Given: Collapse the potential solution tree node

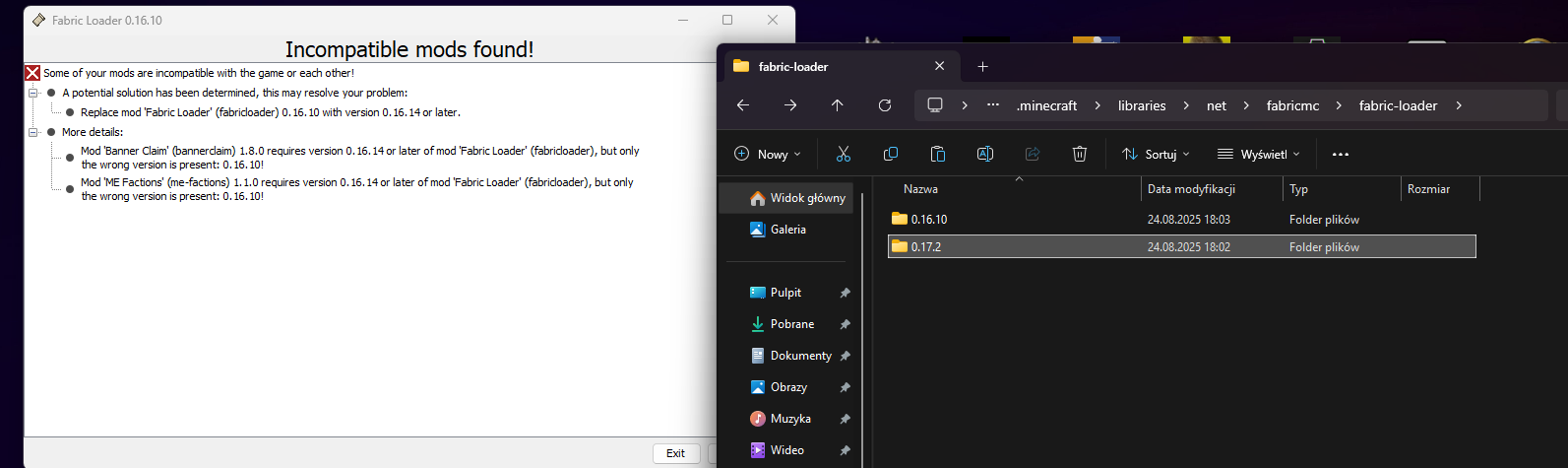Looking at the screenshot, I should [32, 93].
